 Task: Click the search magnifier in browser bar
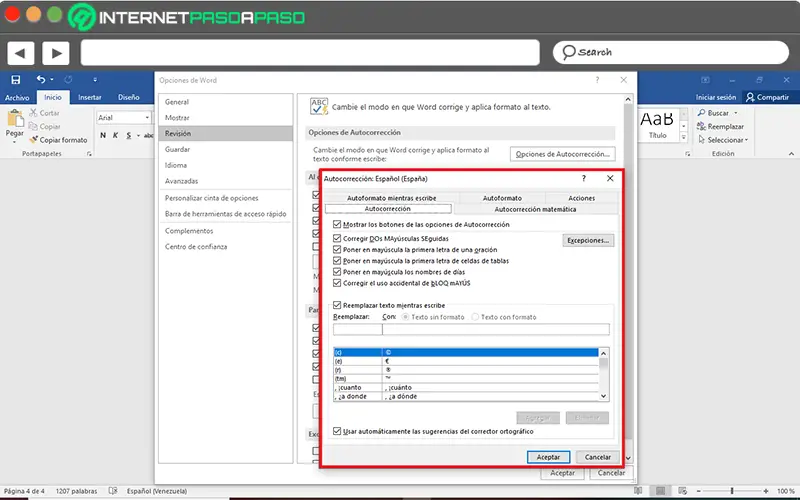click(x=568, y=52)
